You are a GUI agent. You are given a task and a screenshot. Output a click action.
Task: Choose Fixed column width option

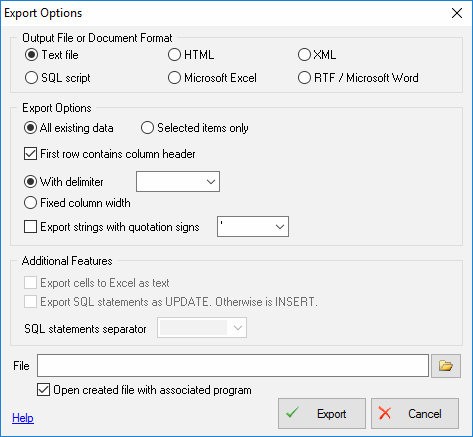(77, 203)
